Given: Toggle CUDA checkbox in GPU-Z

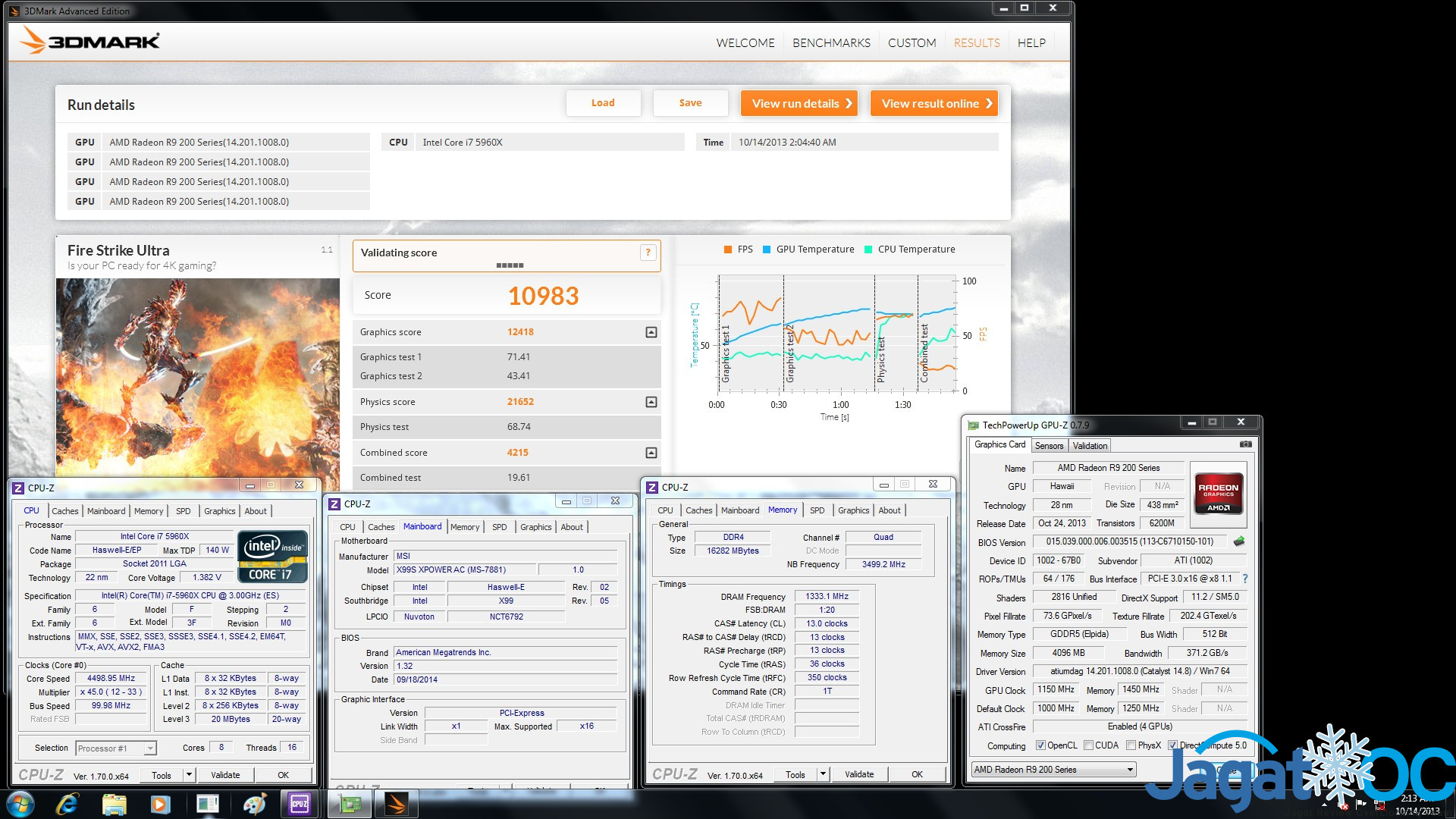Looking at the screenshot, I should [1088, 745].
